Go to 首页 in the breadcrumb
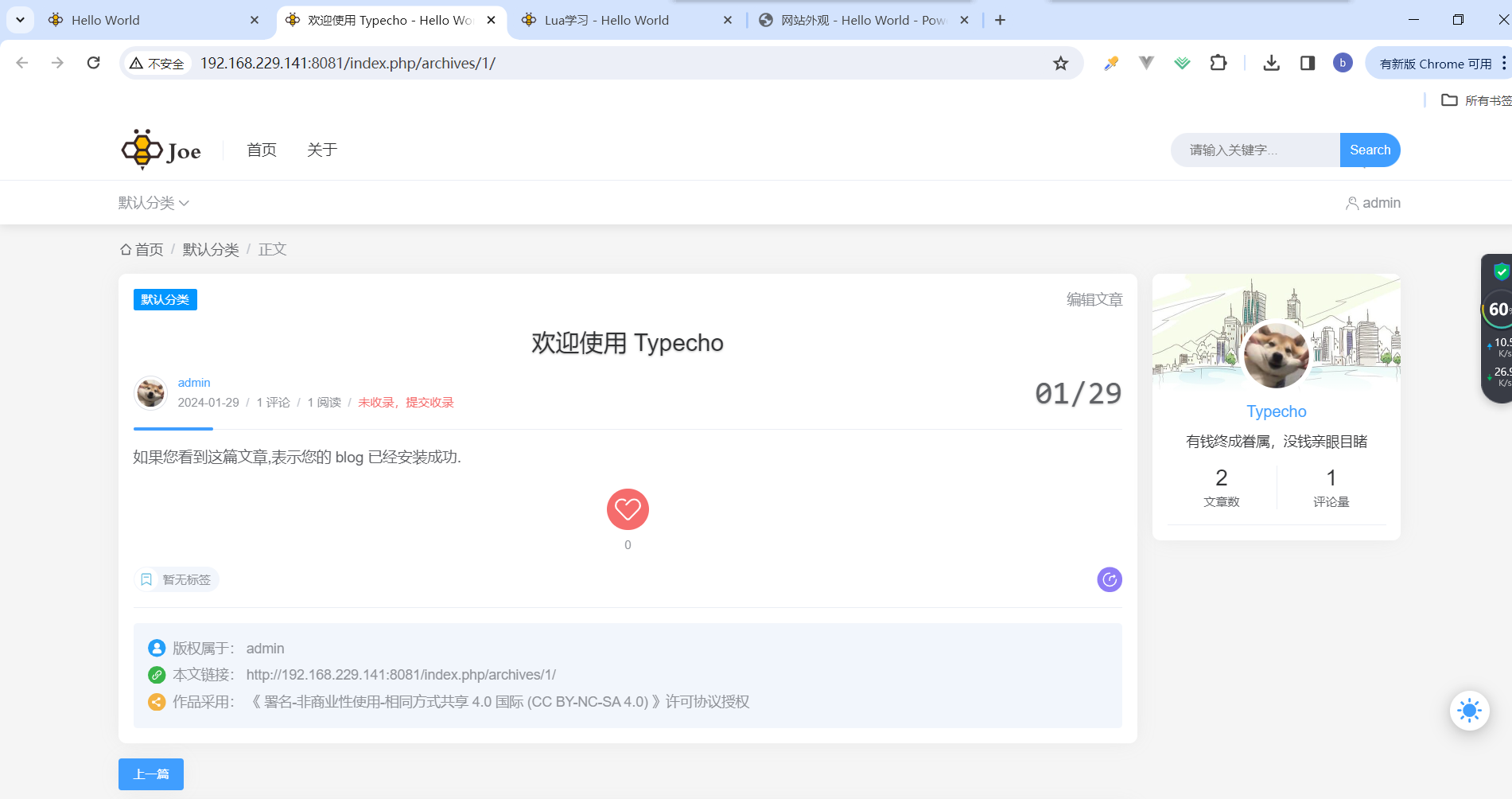The width and height of the screenshot is (1512, 799). [142, 249]
